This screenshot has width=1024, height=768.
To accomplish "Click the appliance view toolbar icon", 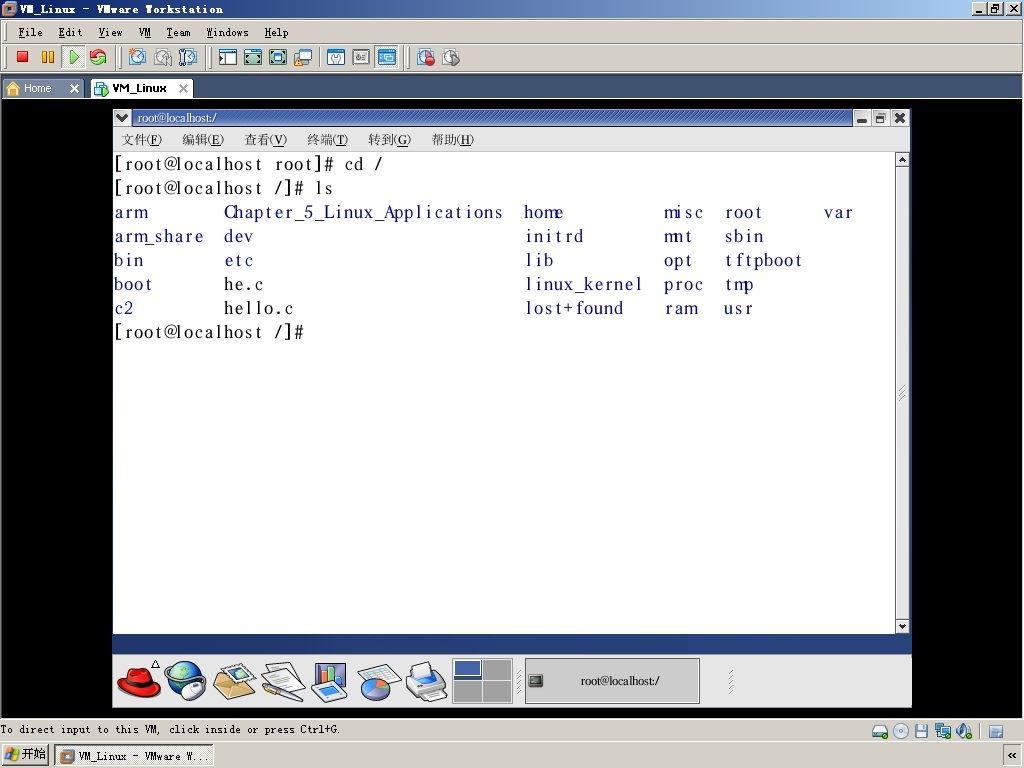I will 361,57.
